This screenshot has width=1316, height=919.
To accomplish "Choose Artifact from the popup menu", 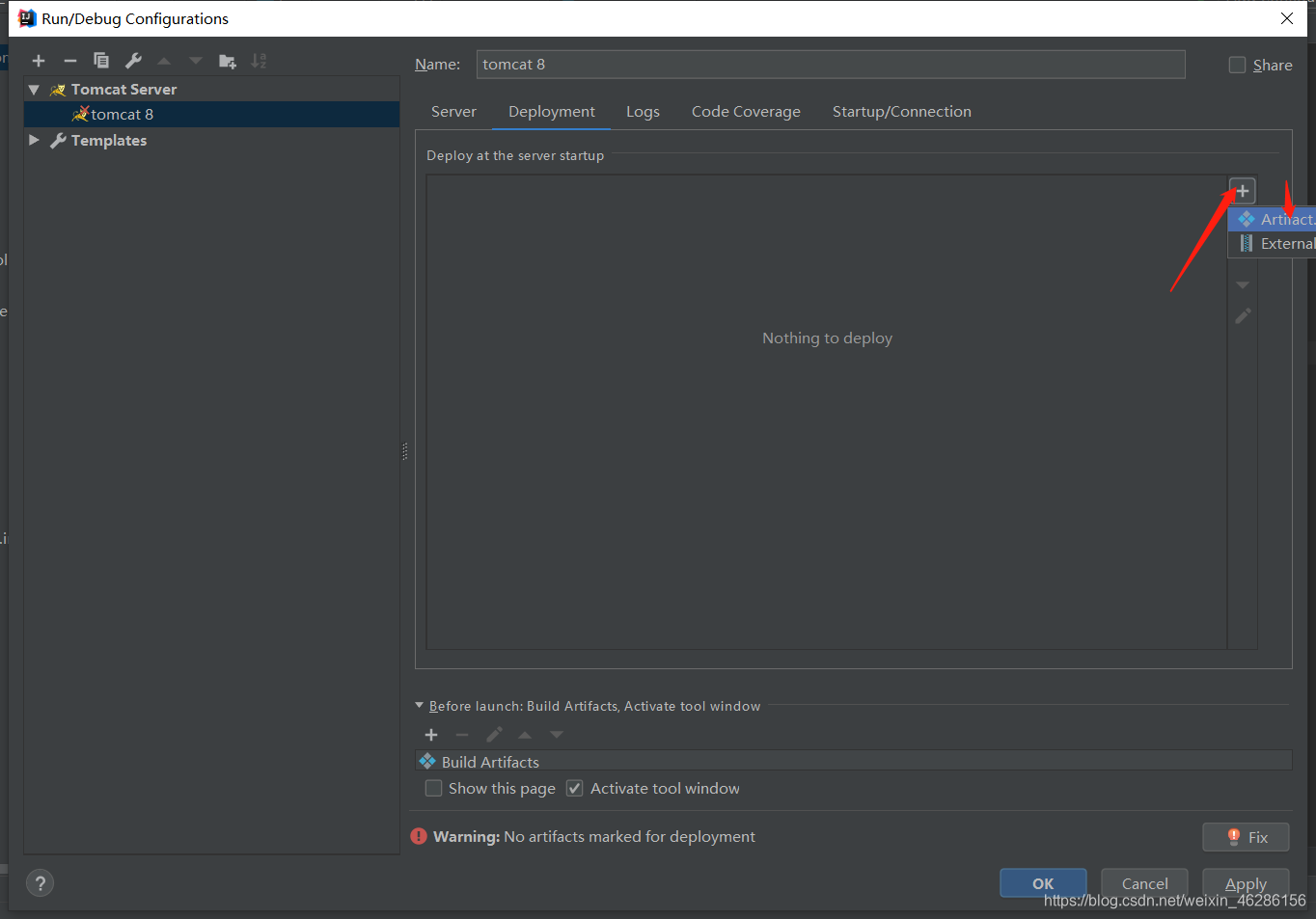I will tap(1273, 219).
